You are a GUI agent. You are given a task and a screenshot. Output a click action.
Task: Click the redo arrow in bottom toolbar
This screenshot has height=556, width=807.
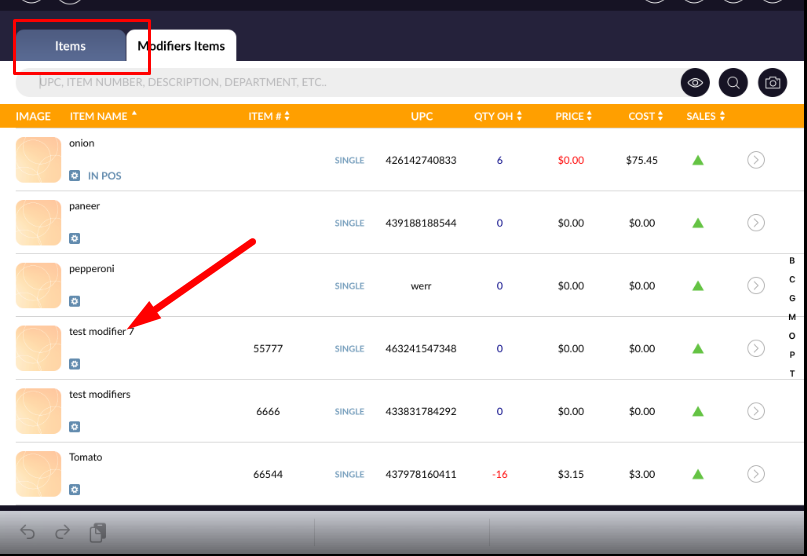coord(62,532)
